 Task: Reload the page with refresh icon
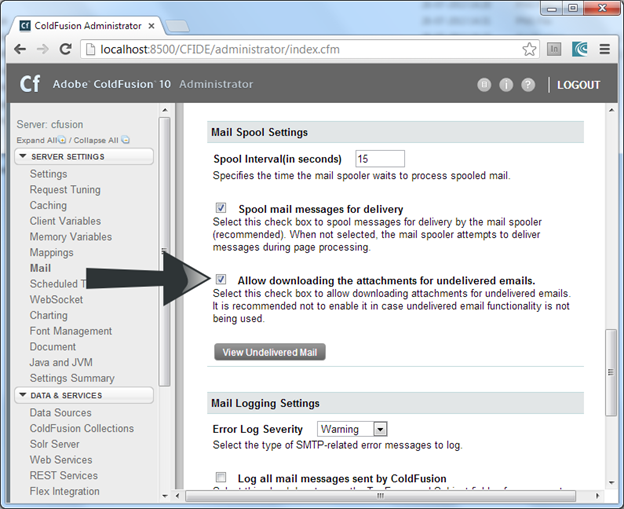coord(66,49)
